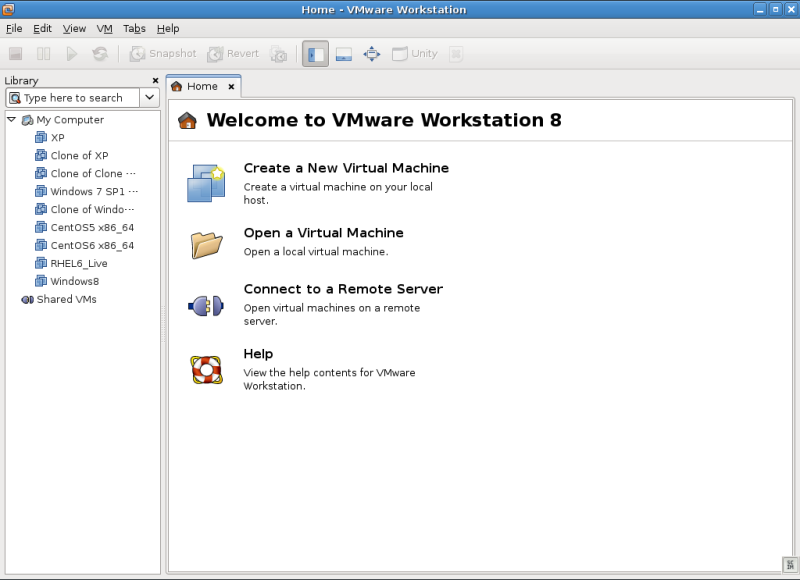Take a Snapshot of the virtual machine
The width and height of the screenshot is (800, 580).
click(x=162, y=53)
